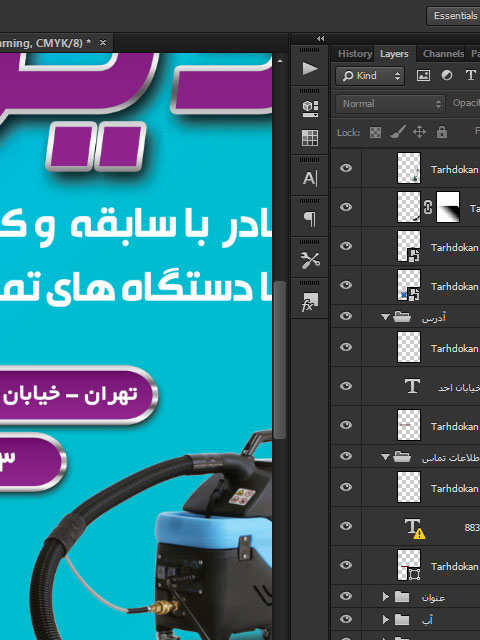This screenshot has height=640, width=480.
Task: Hide the masked layer using its eye
Action: pos(346,207)
